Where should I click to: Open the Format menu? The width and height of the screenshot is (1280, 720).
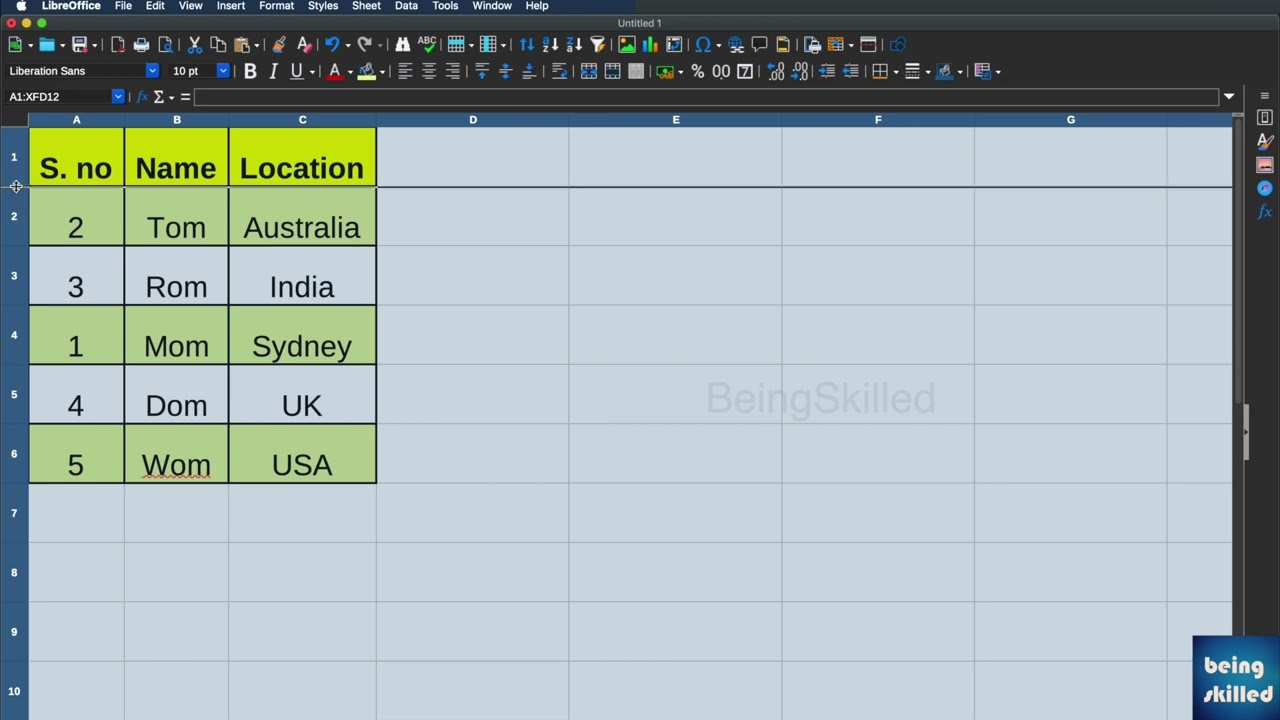pos(276,6)
